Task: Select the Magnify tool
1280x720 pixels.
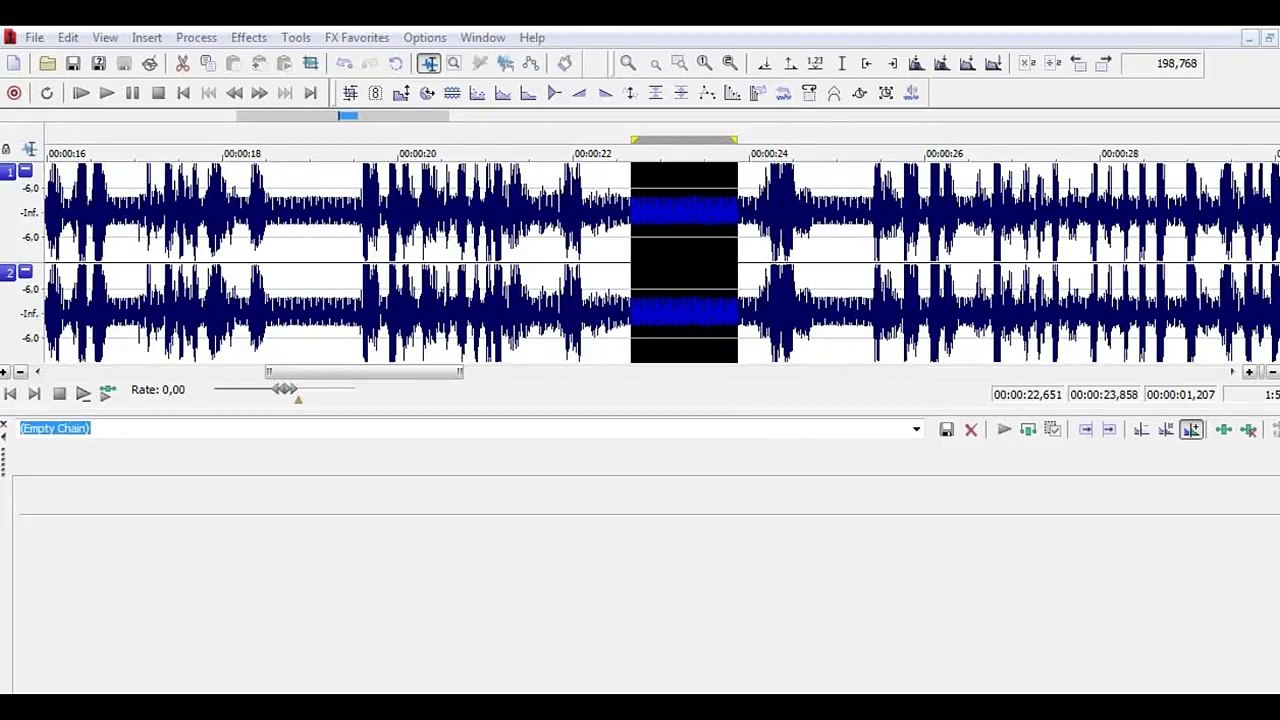Action: tap(454, 63)
